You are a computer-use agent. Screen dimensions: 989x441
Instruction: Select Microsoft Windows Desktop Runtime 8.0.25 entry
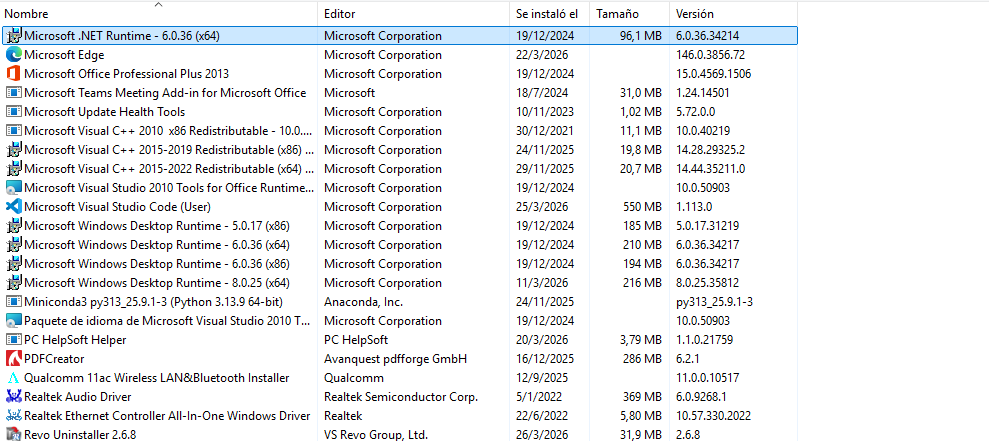pos(157,283)
